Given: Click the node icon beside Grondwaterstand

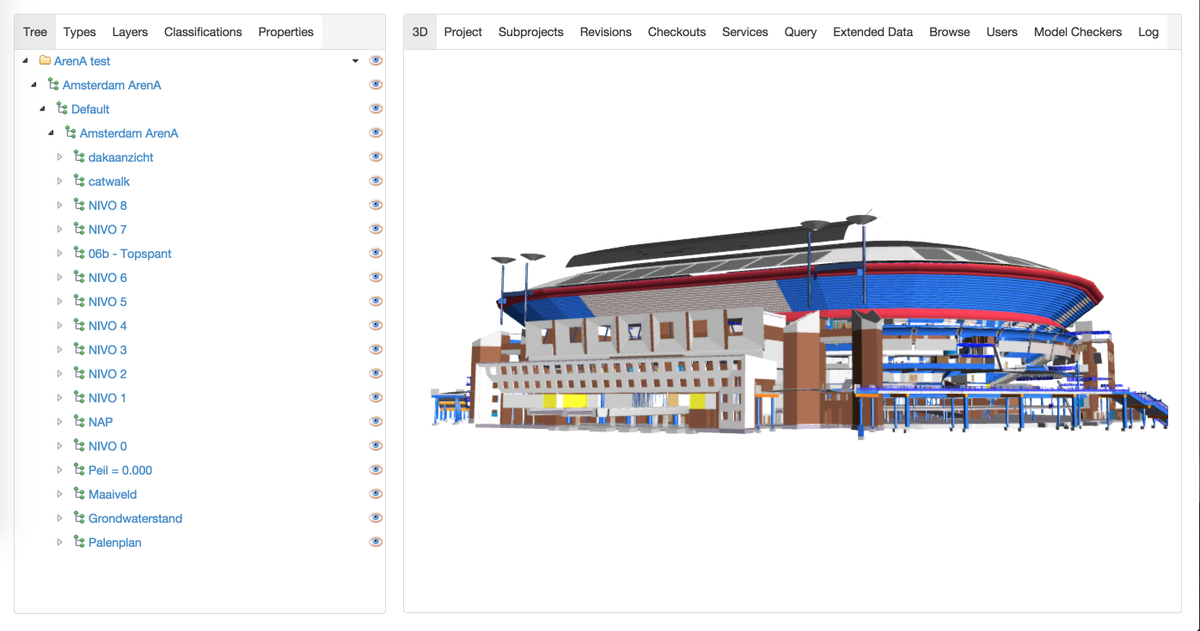Looking at the screenshot, I should point(79,517).
